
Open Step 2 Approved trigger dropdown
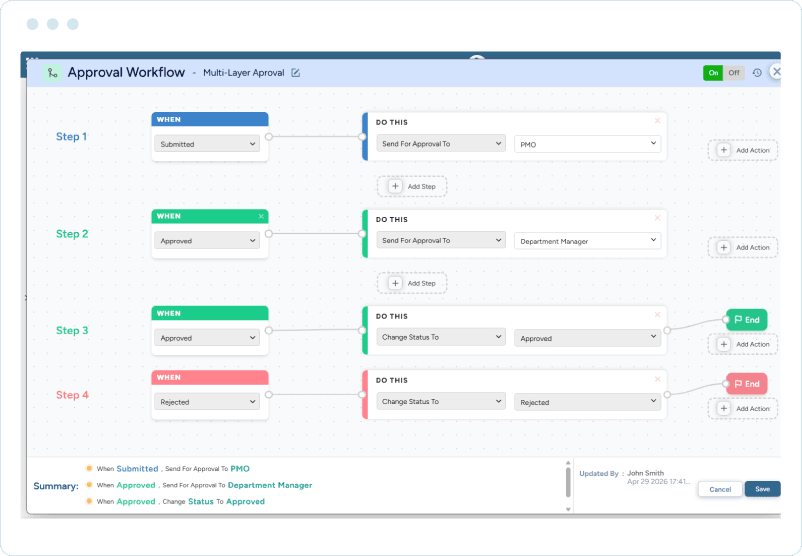207,240
